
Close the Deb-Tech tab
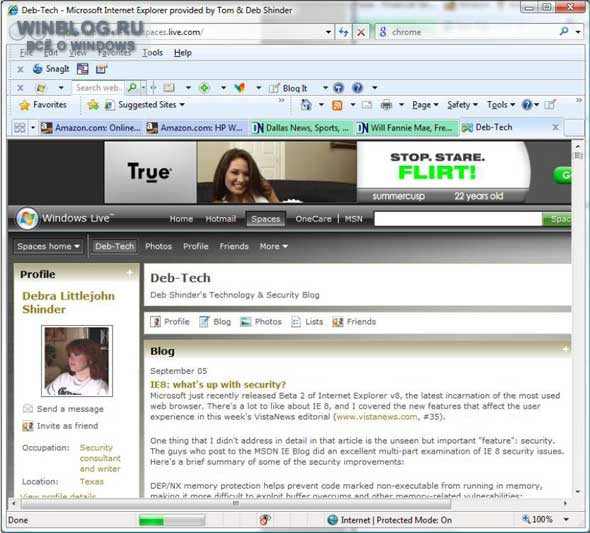pyautogui.click(x=555, y=128)
